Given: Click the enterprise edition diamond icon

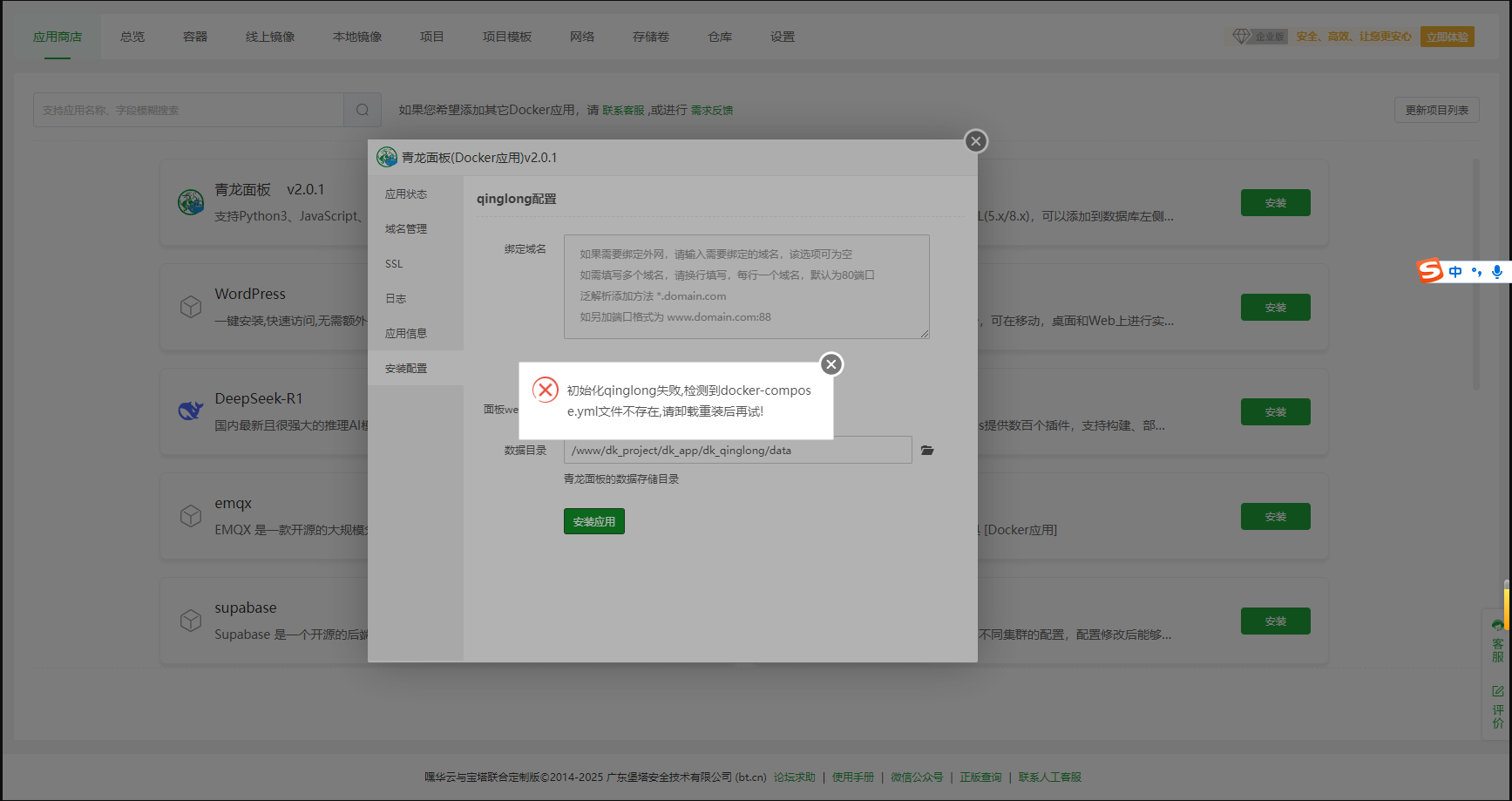Looking at the screenshot, I should point(1241,37).
